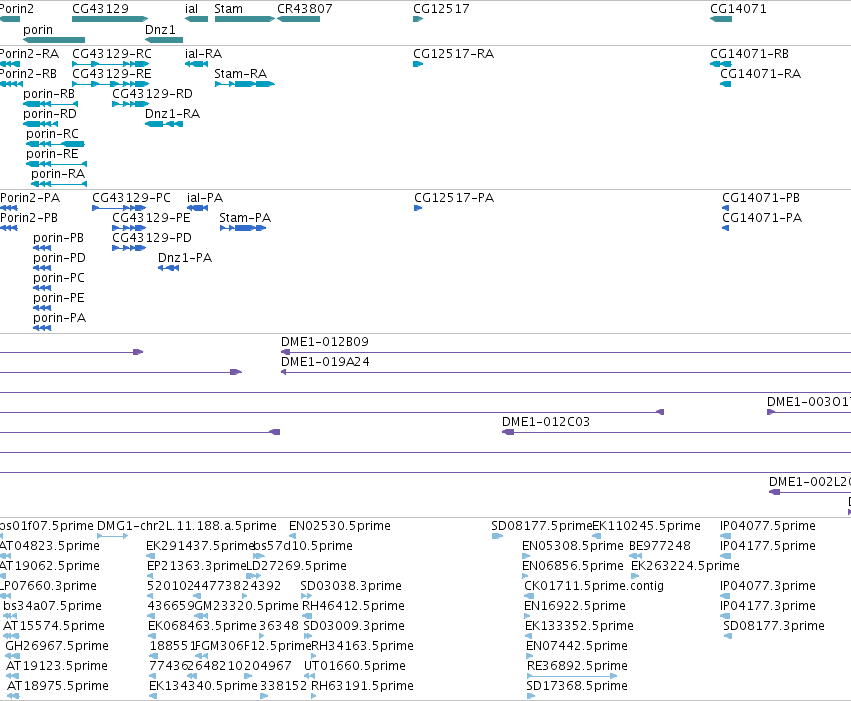
Task: Select the "EN05308.5prime" EST label
Action: [573, 546]
